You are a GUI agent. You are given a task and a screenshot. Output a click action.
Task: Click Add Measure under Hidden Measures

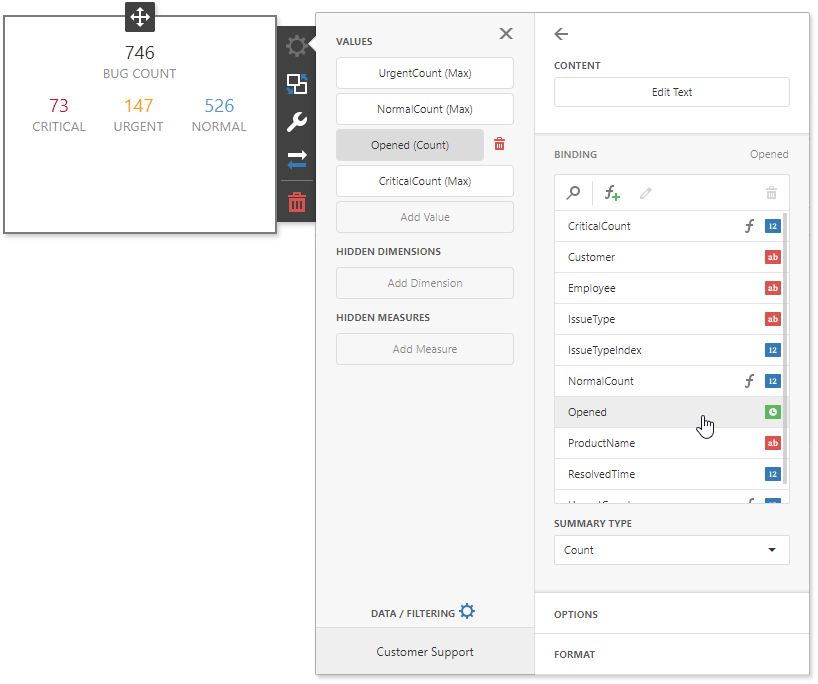click(x=425, y=349)
